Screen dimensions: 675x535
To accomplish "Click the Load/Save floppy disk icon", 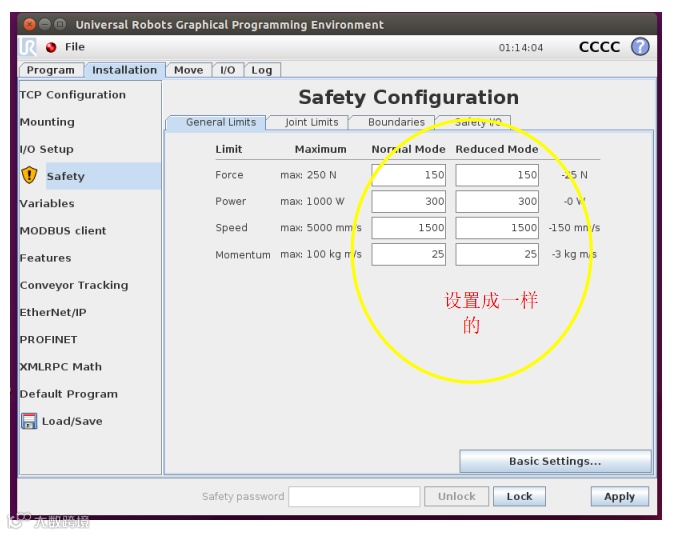I will 29,421.
